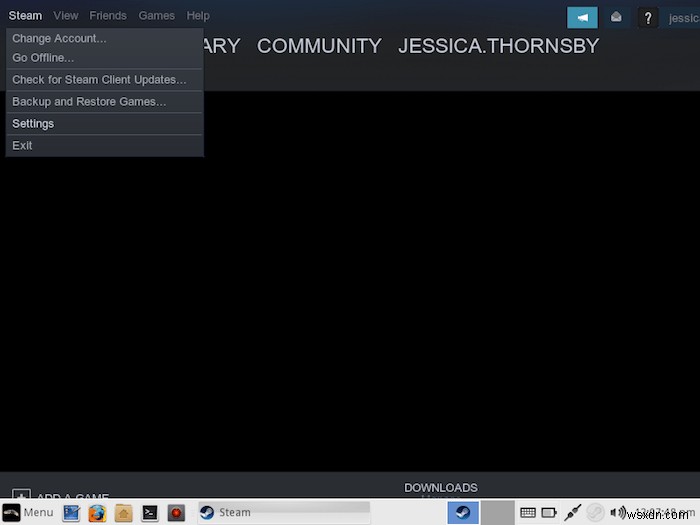Go to the COMMUNITY tab
Viewport: 700px width, 525px height.
click(x=319, y=46)
